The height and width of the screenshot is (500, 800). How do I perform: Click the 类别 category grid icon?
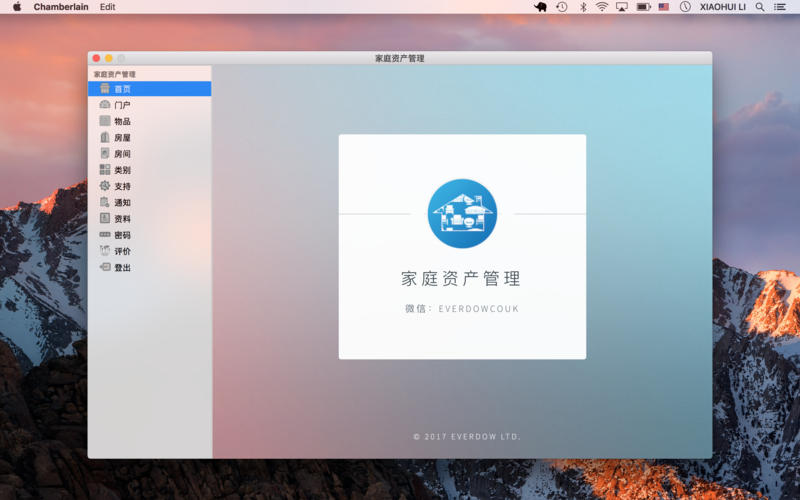click(105, 169)
